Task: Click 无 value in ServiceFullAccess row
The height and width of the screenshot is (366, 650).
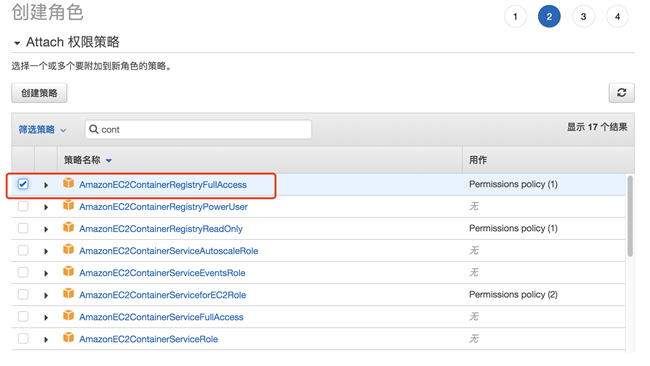Action: [474, 317]
